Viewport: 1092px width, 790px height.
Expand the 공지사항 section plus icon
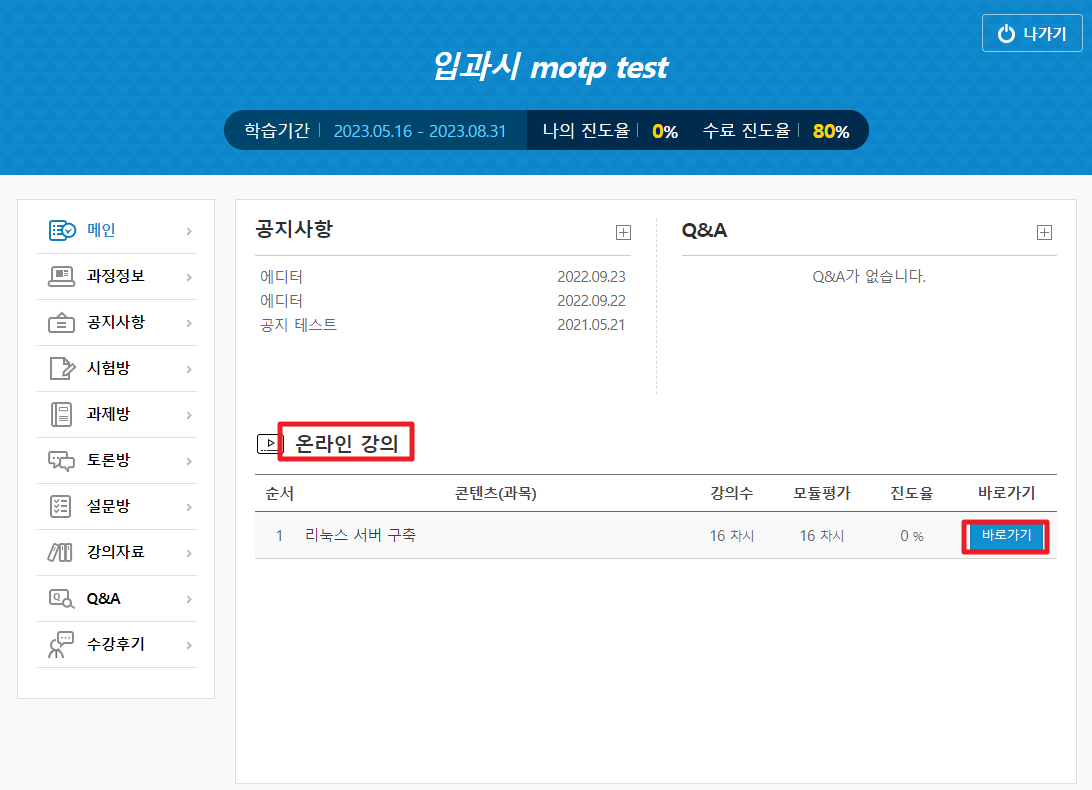pos(623,232)
